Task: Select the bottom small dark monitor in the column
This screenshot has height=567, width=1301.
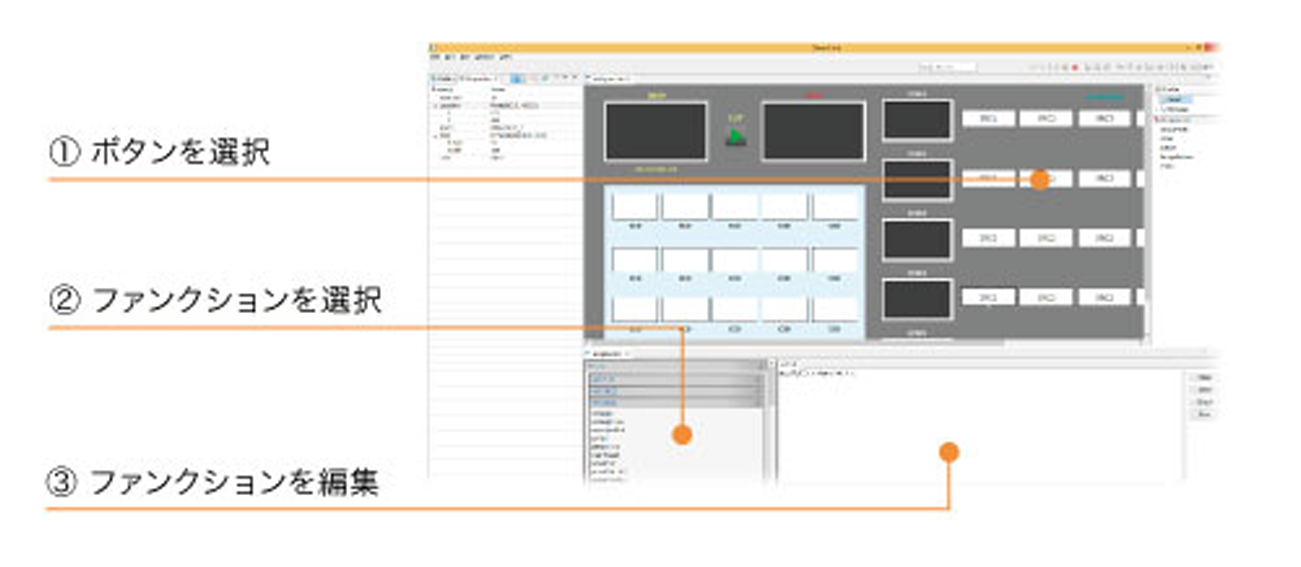Action: coord(916,300)
